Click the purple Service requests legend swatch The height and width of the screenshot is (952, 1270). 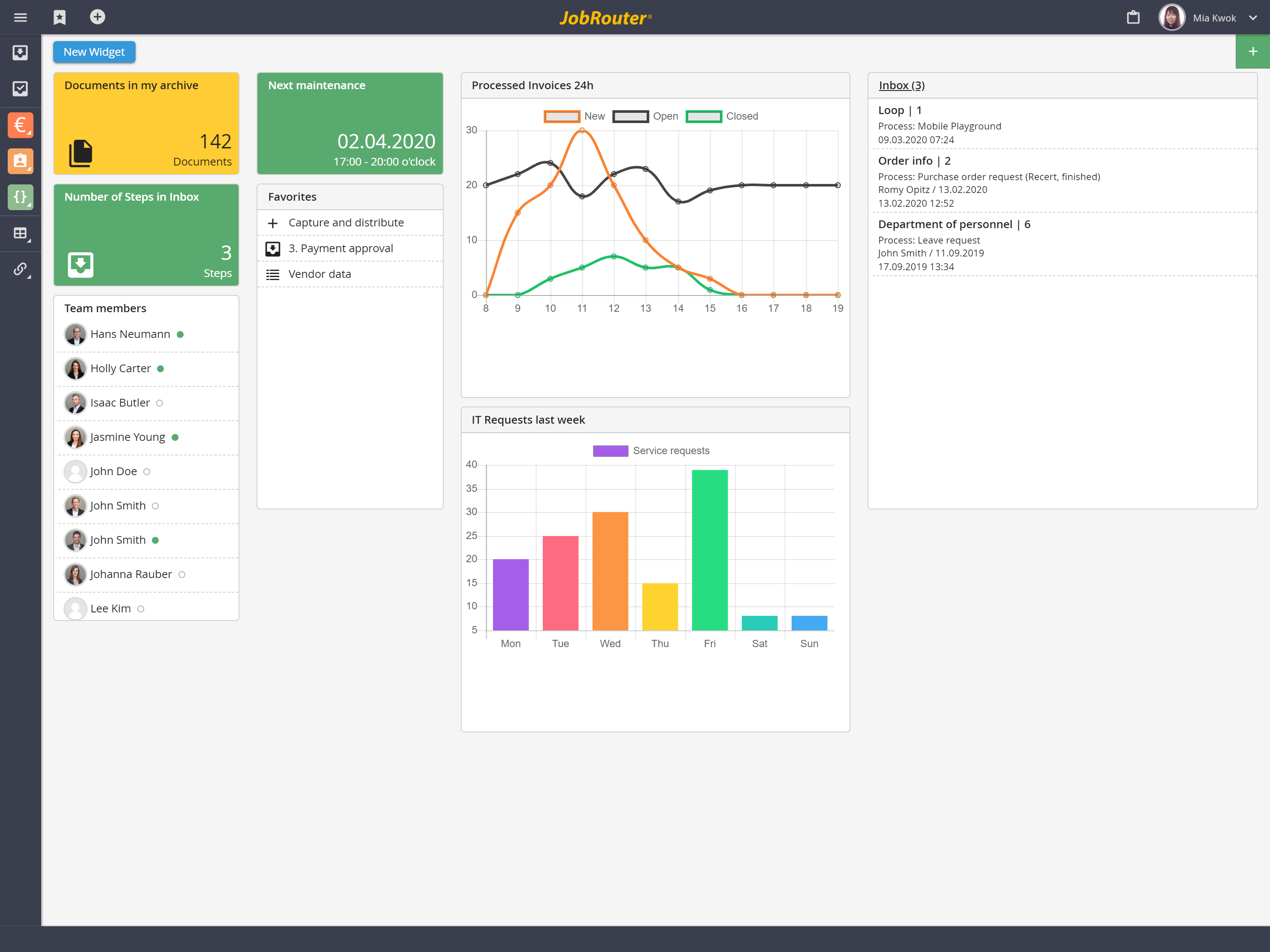click(610, 451)
